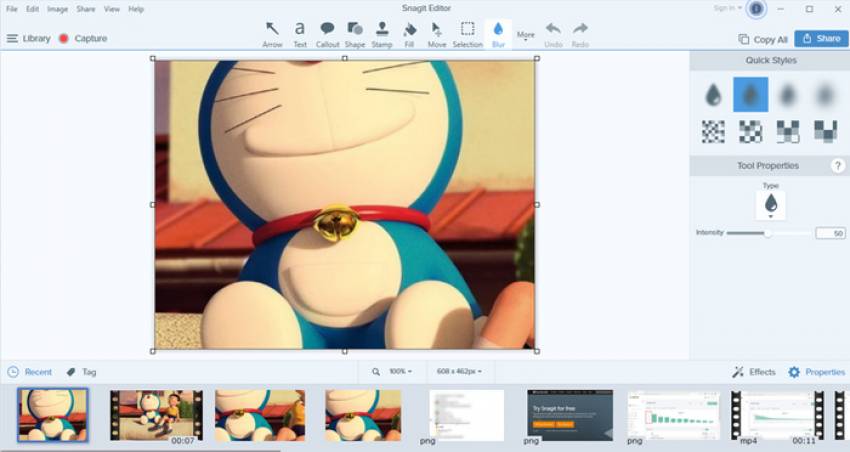
Task: Toggle the Properties panel
Action: pyautogui.click(x=816, y=372)
